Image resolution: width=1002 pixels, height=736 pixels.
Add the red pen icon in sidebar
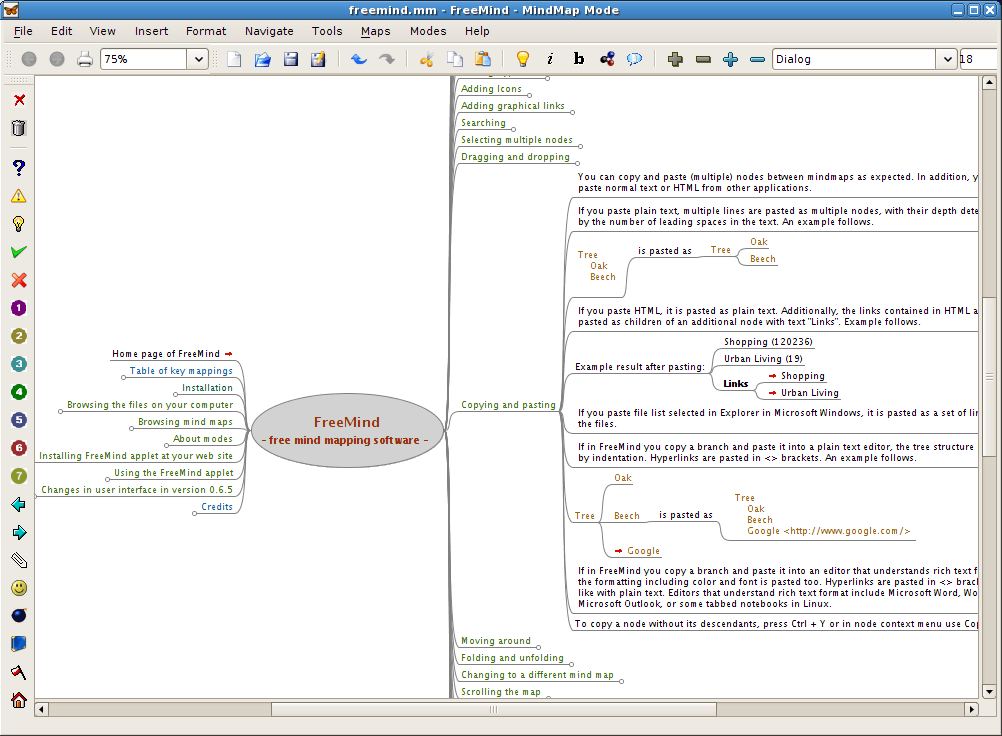pos(19,671)
